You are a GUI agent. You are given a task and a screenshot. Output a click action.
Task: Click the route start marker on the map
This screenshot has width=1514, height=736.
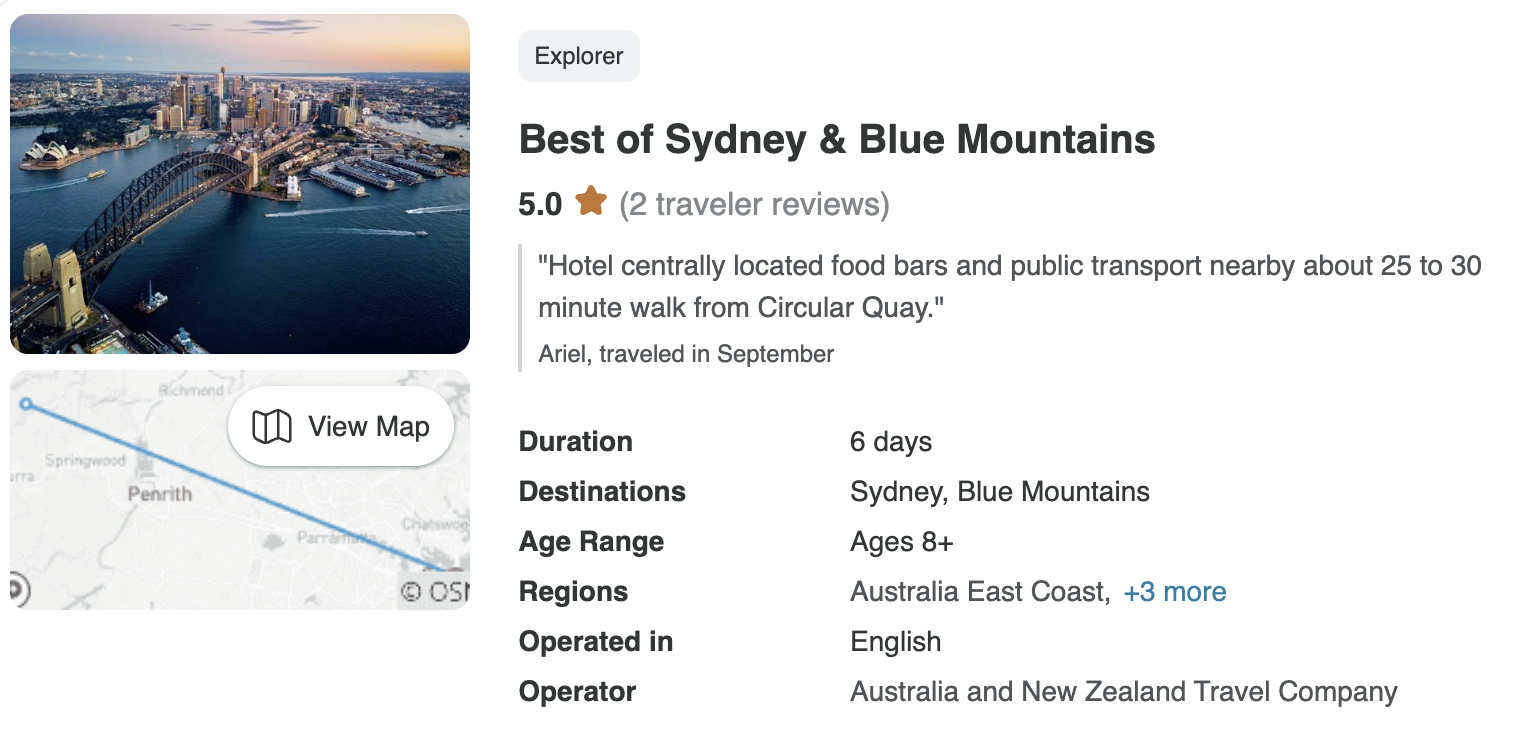pos(27,404)
